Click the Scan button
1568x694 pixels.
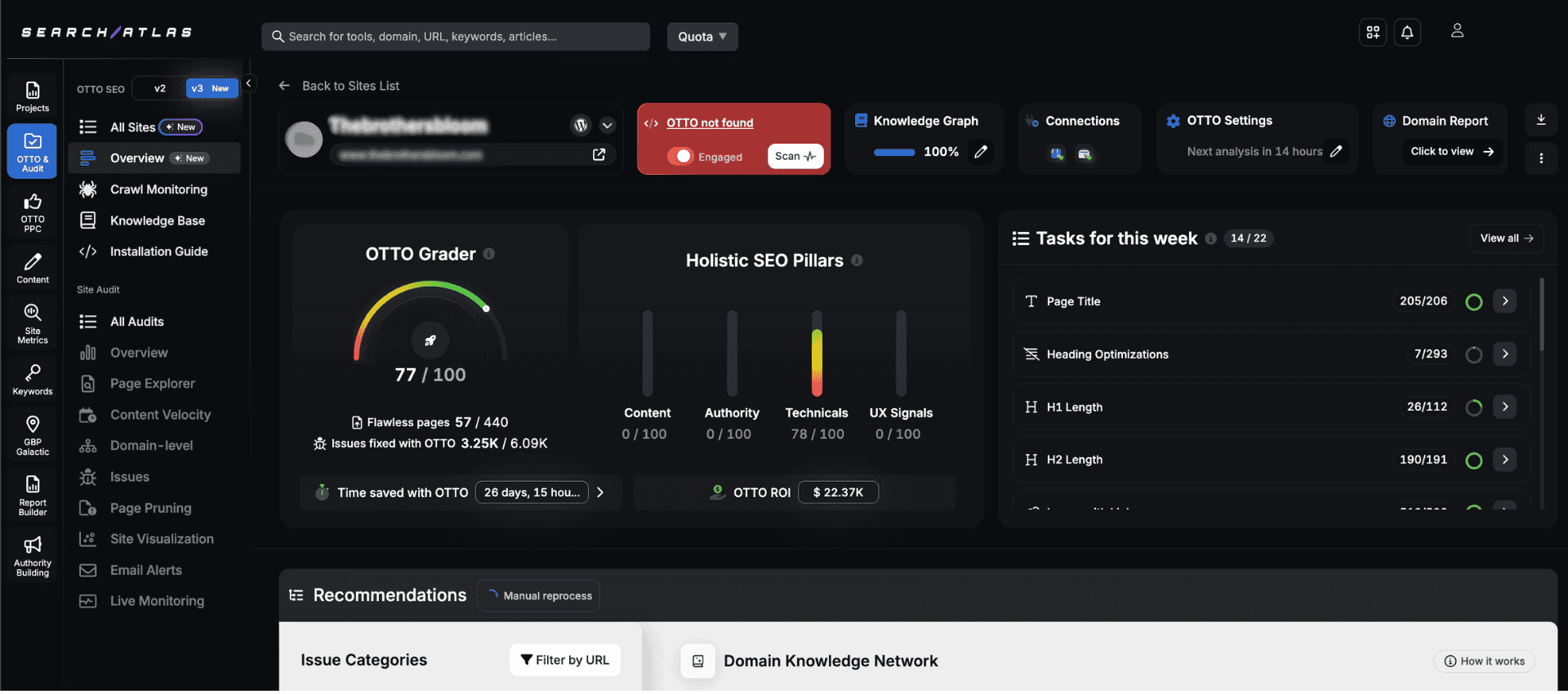click(x=795, y=157)
